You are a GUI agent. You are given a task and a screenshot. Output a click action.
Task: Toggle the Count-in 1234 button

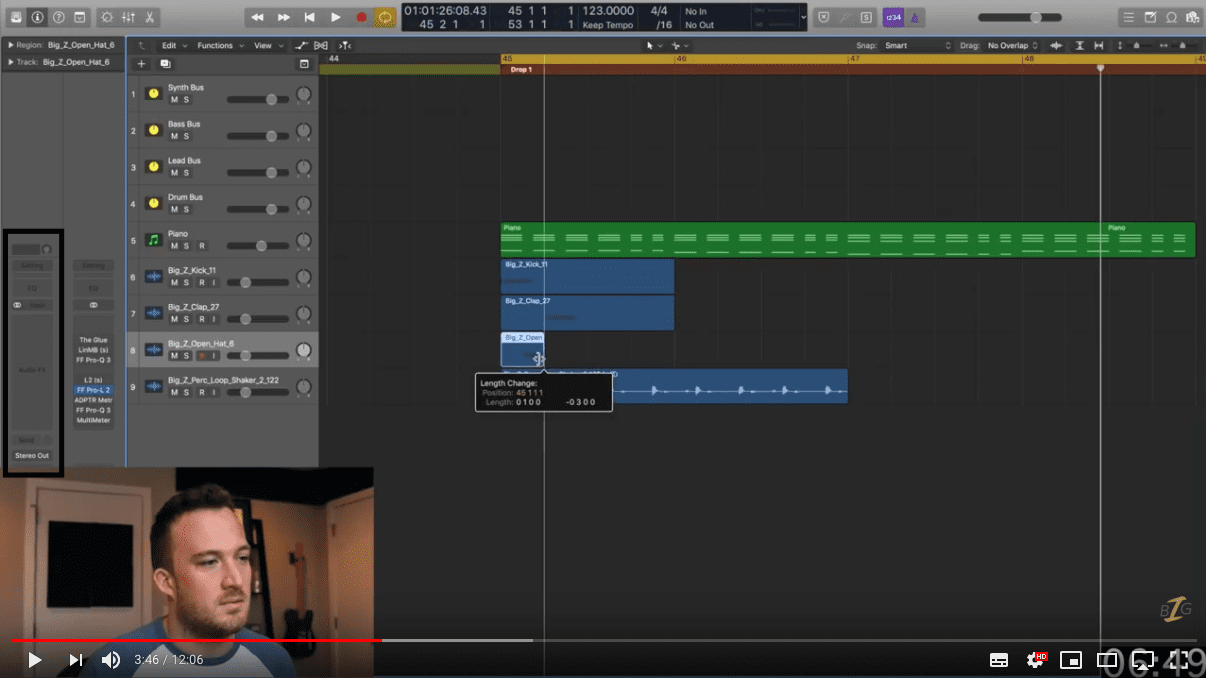click(893, 17)
